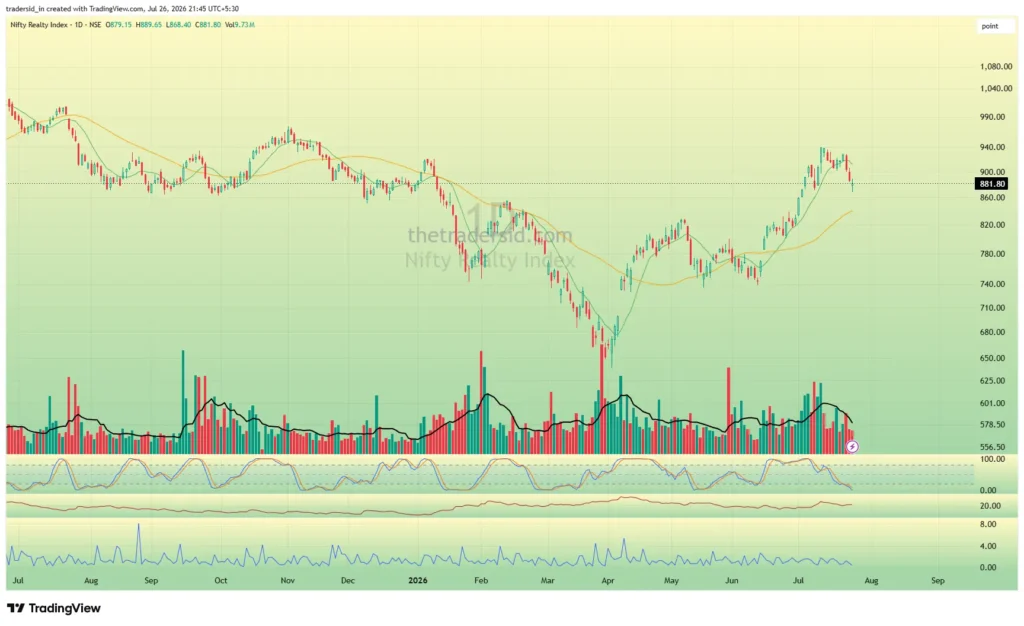1024x626 pixels.
Task: Click the Dec label on time axis
Action: pyautogui.click(x=347, y=580)
